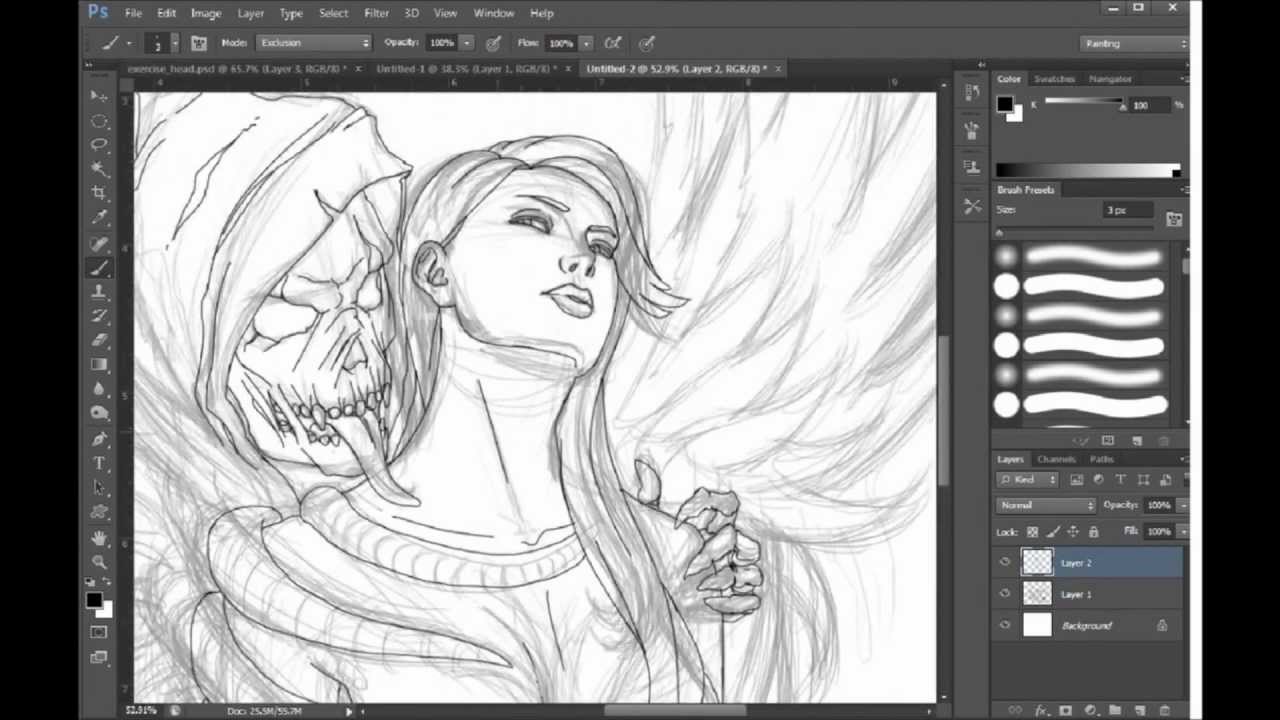The image size is (1280, 720).
Task: Click the Add layer style fx icon
Action: pyautogui.click(x=1042, y=710)
